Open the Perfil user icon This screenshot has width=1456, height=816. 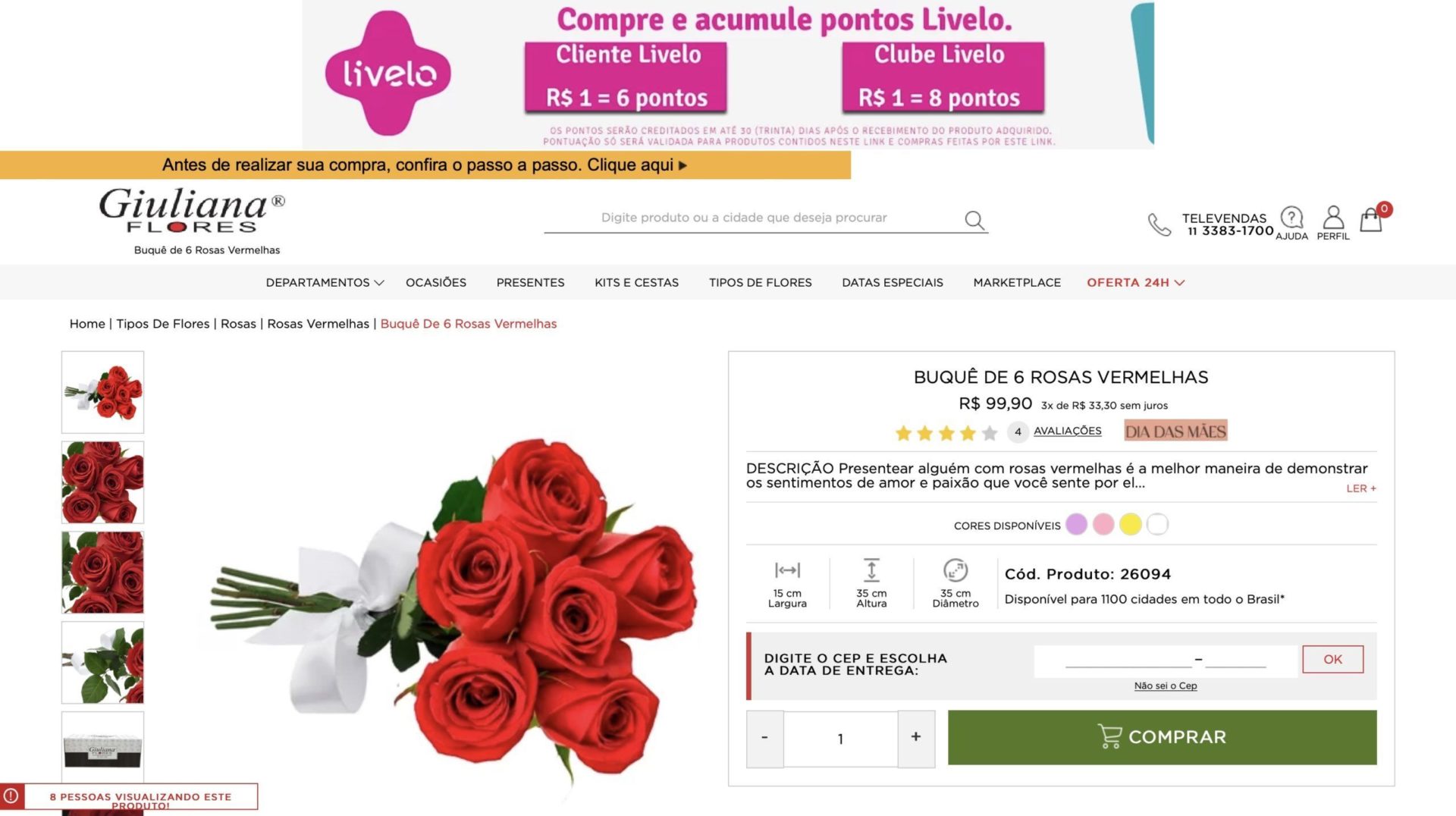click(x=1333, y=218)
